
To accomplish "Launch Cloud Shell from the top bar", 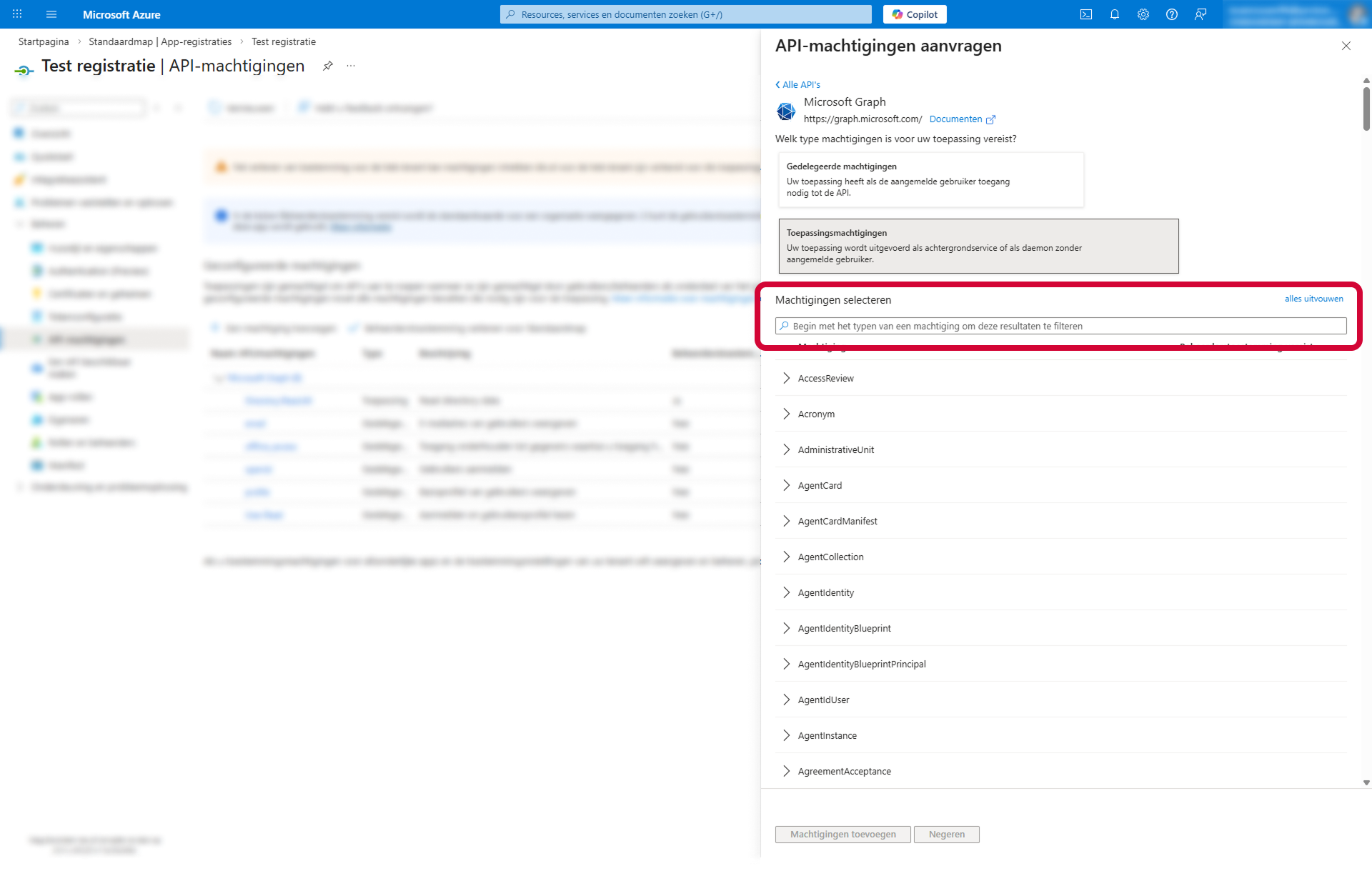I will tap(1086, 14).
